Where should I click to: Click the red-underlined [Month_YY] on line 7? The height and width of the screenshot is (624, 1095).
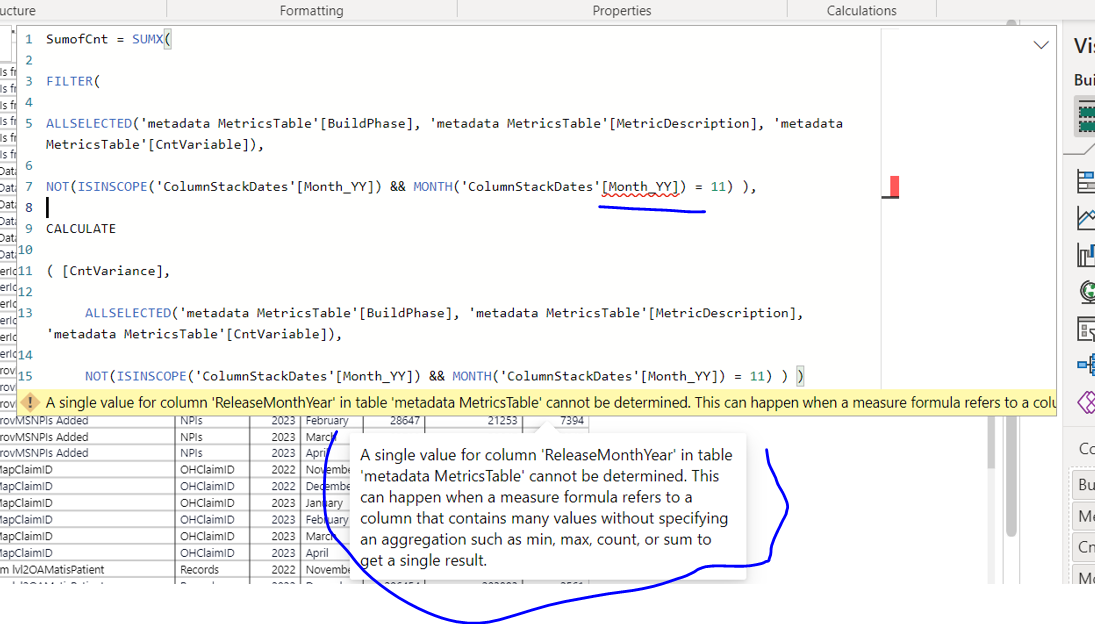click(640, 186)
